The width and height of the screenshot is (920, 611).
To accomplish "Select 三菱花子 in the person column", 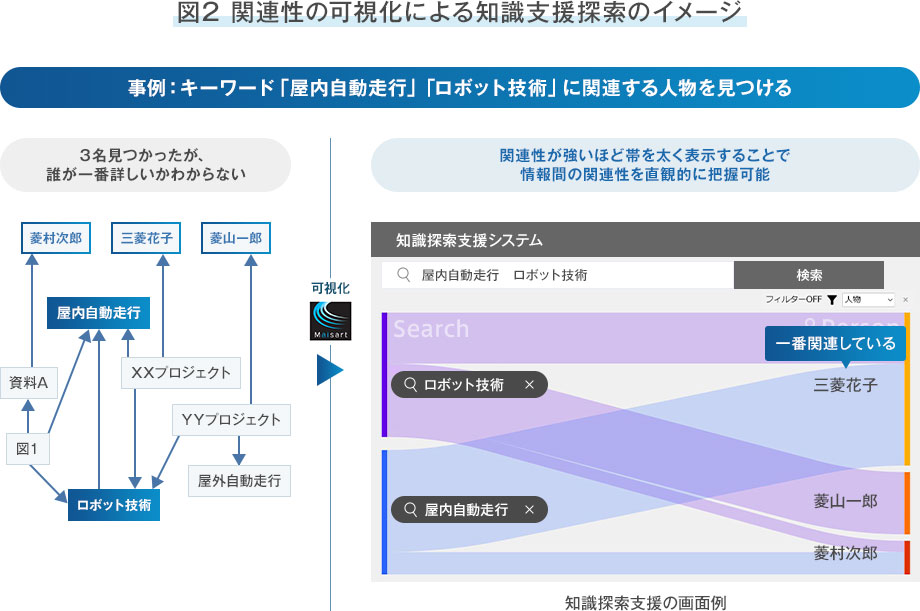I will pos(845,385).
